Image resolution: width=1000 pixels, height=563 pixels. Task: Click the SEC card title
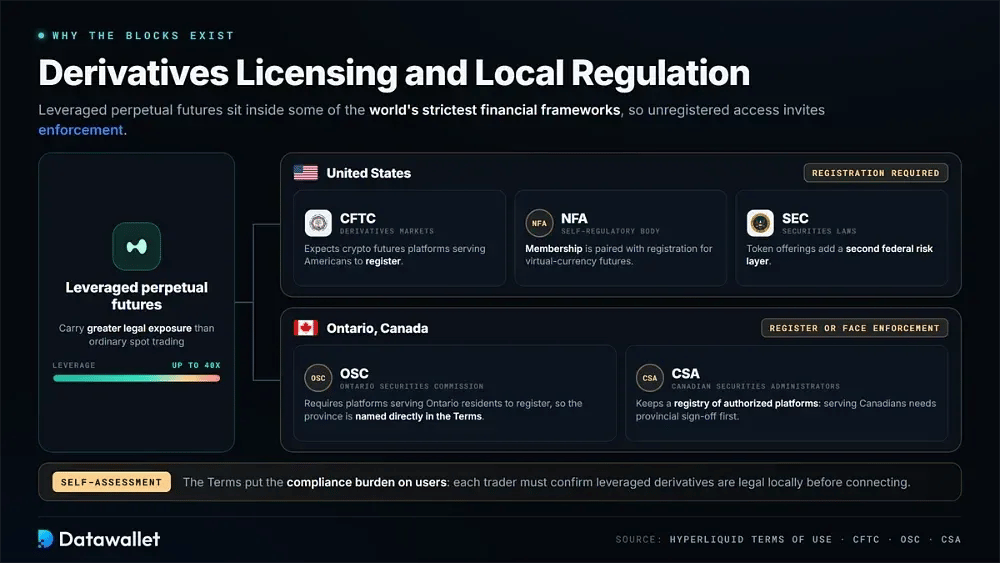(795, 218)
